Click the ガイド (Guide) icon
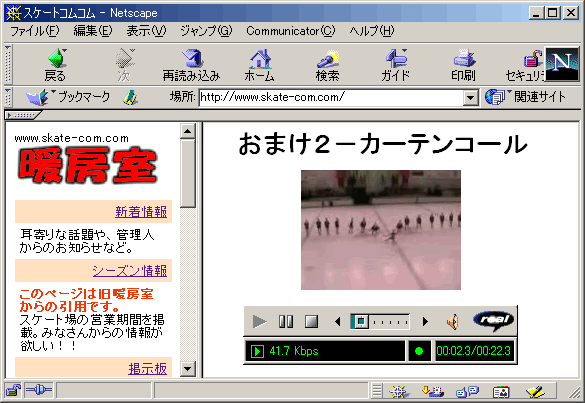The height and width of the screenshot is (403, 585). click(395, 59)
